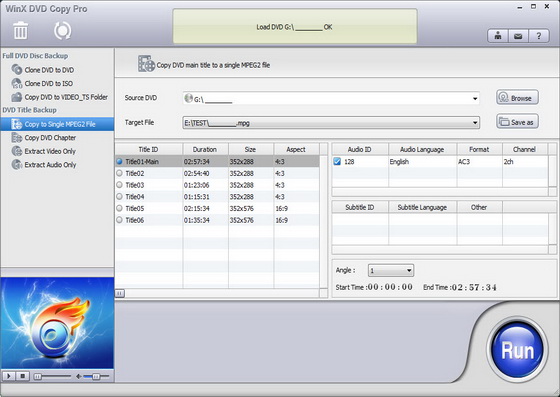Click the Browse button
The image size is (560, 397).
[517, 97]
